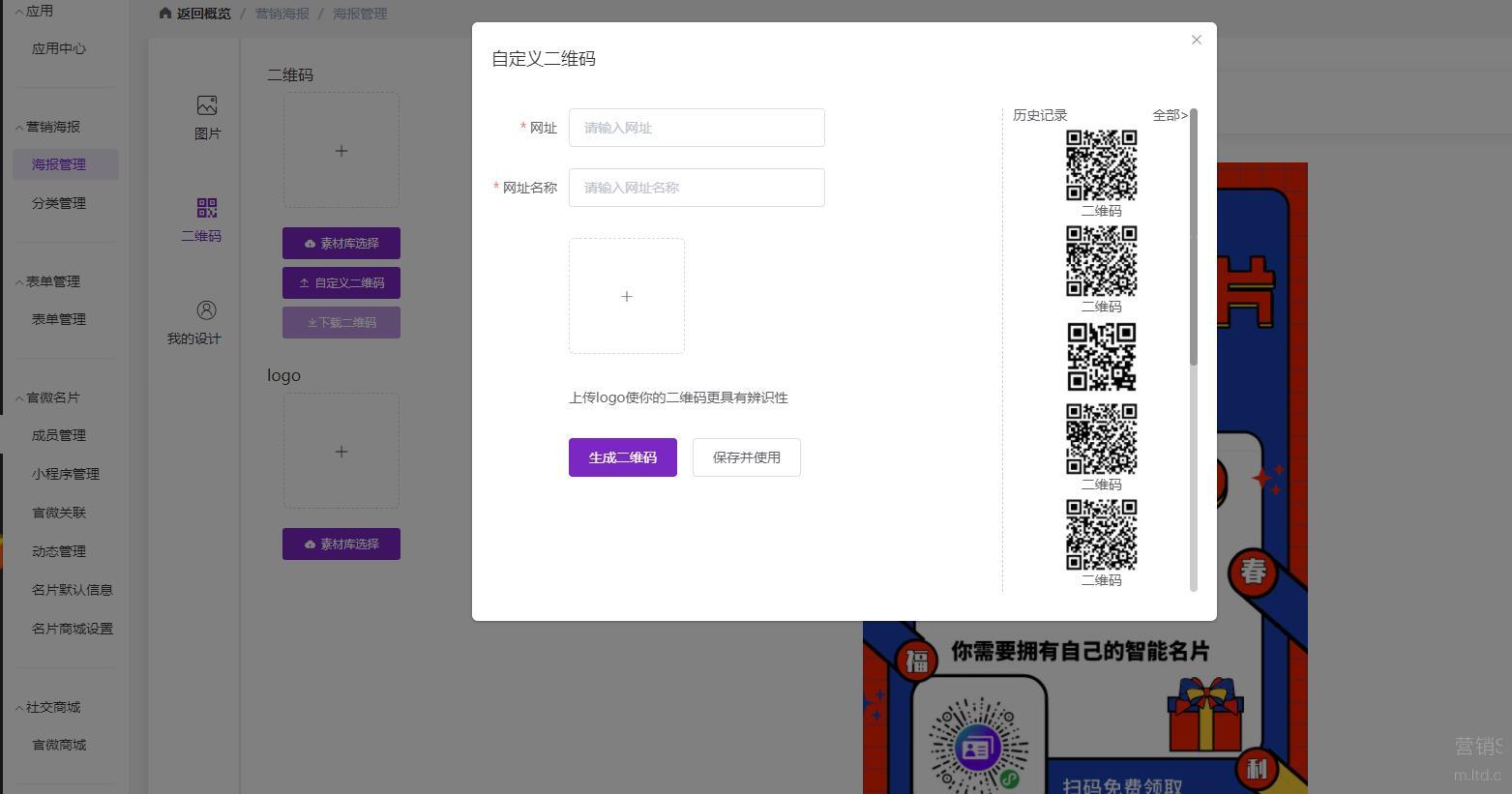Open 全部> history link

[x=1170, y=115]
